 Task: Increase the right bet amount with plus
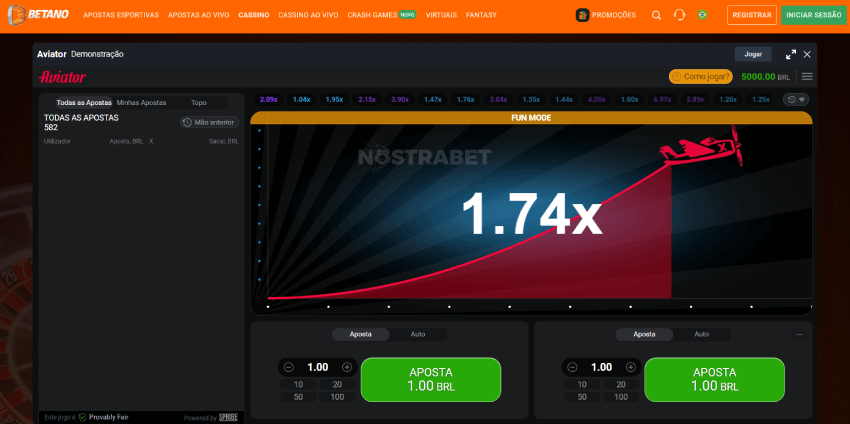point(630,367)
